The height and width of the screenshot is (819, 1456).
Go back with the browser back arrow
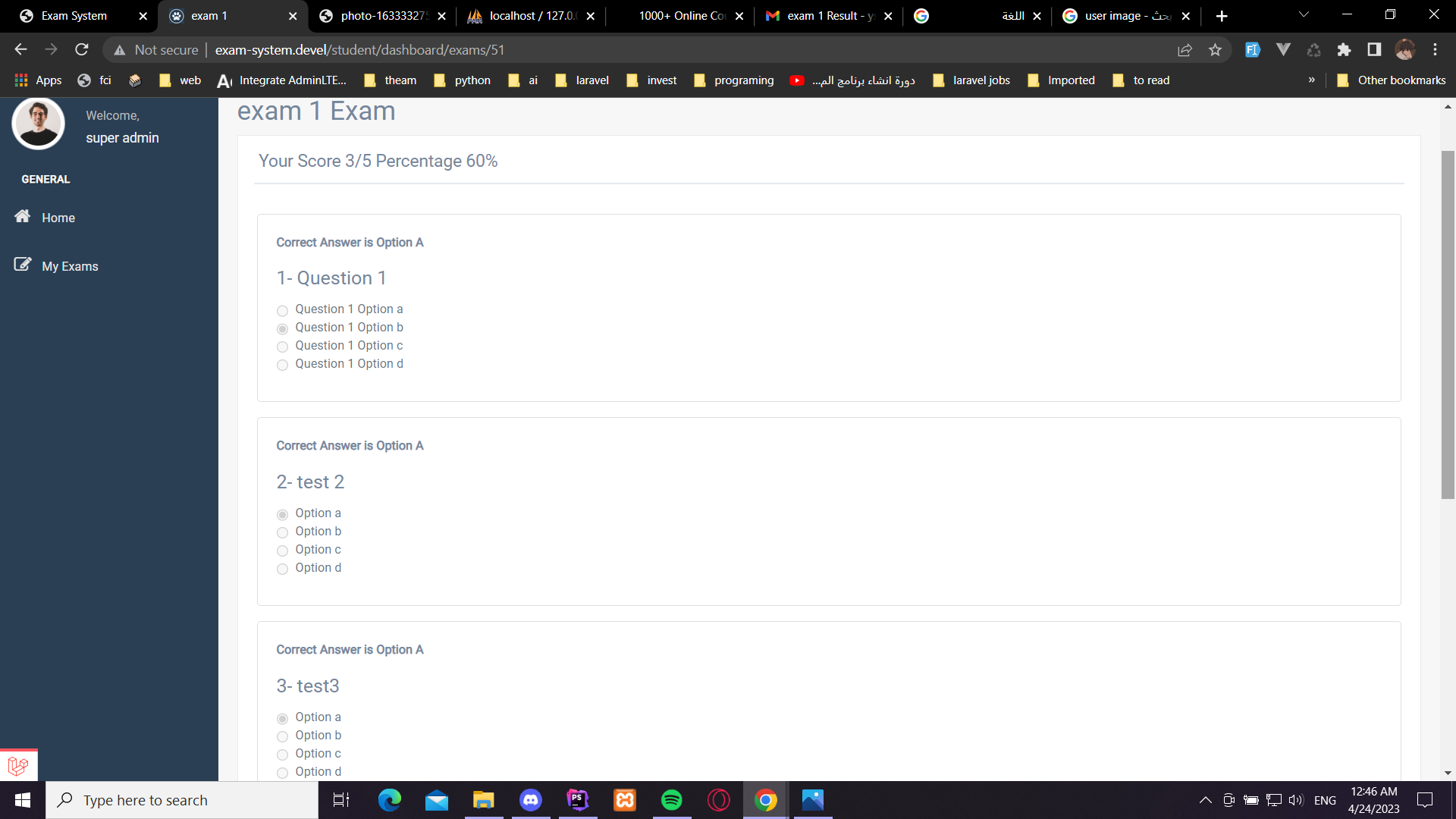(20, 50)
